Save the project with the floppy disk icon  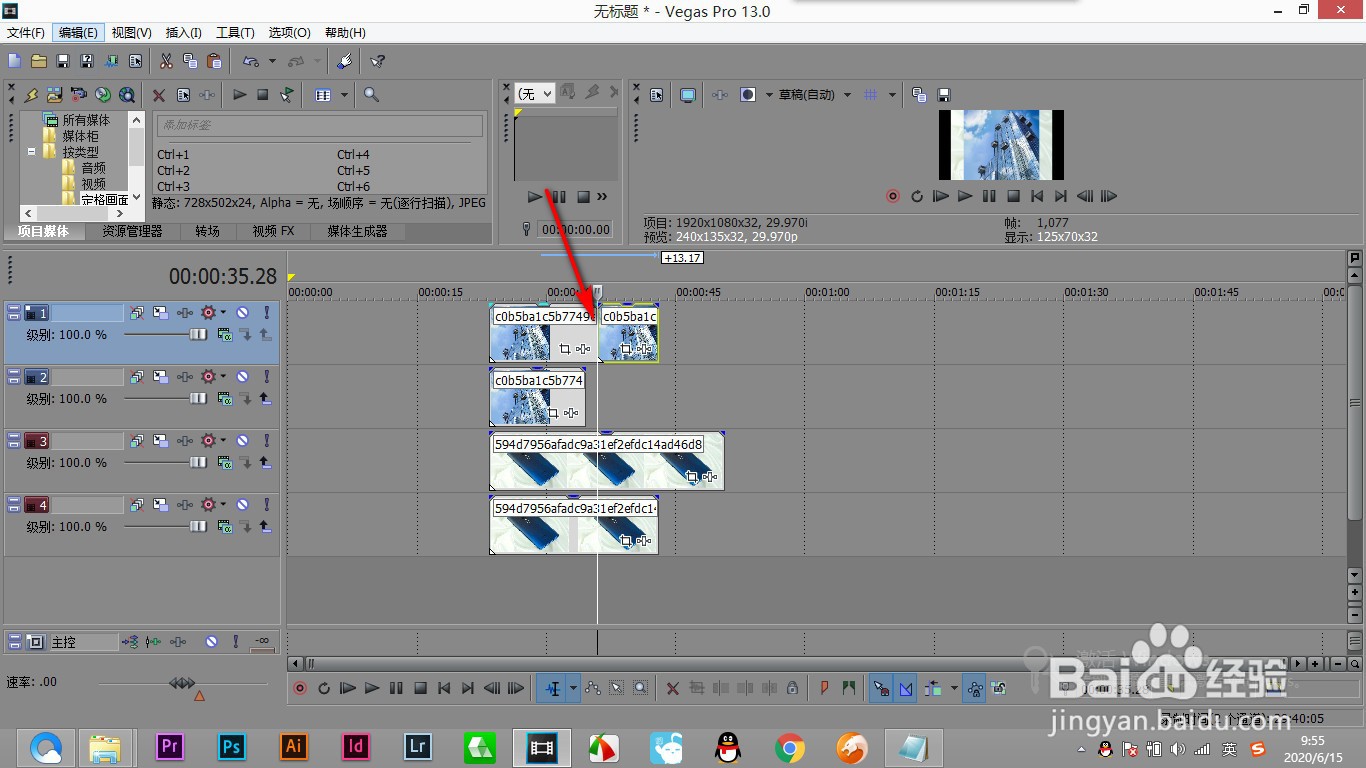63,61
